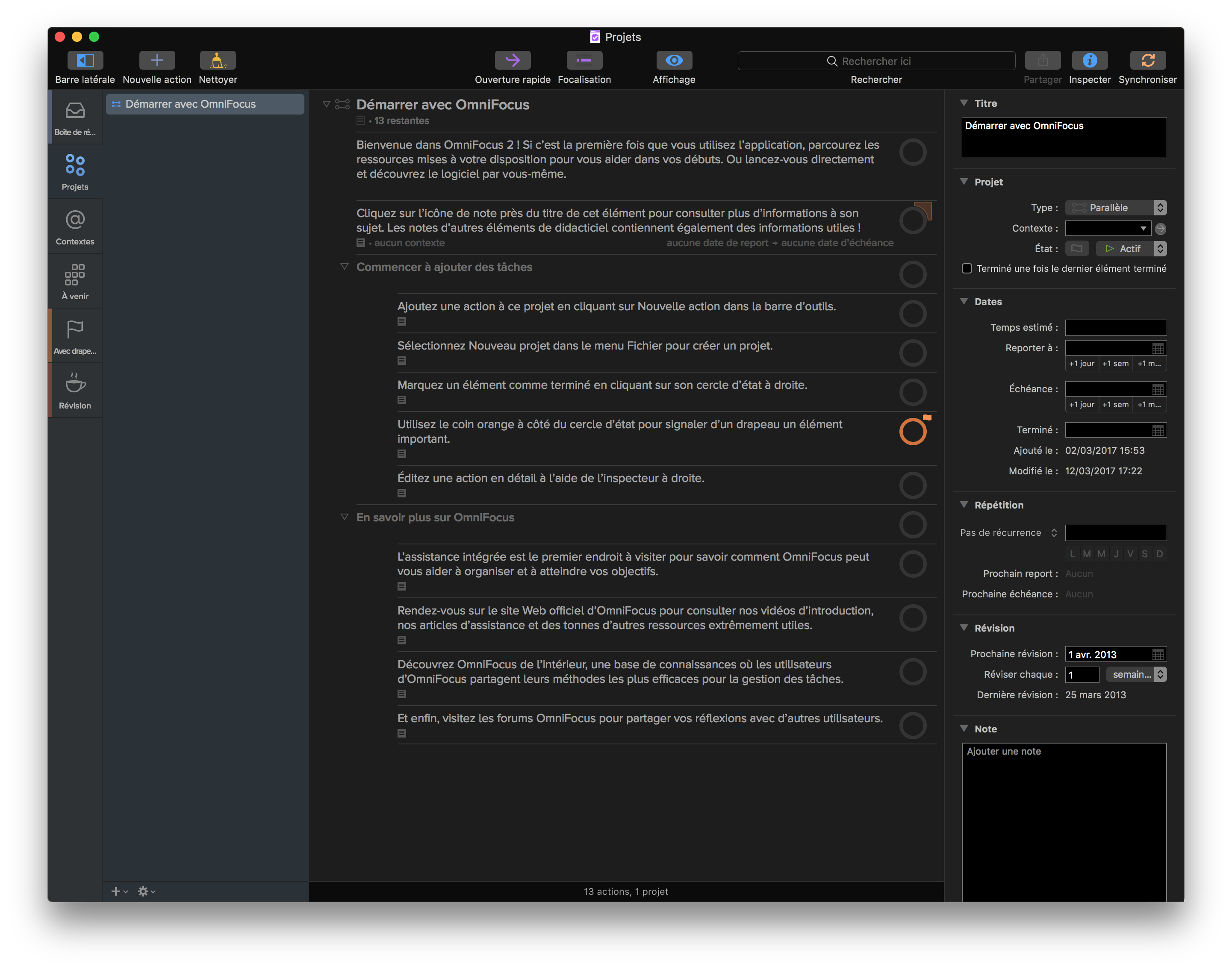Screen dimensions: 1232x970
Task: Click the Terminé calendar icon
Action: pyautogui.click(x=1158, y=430)
